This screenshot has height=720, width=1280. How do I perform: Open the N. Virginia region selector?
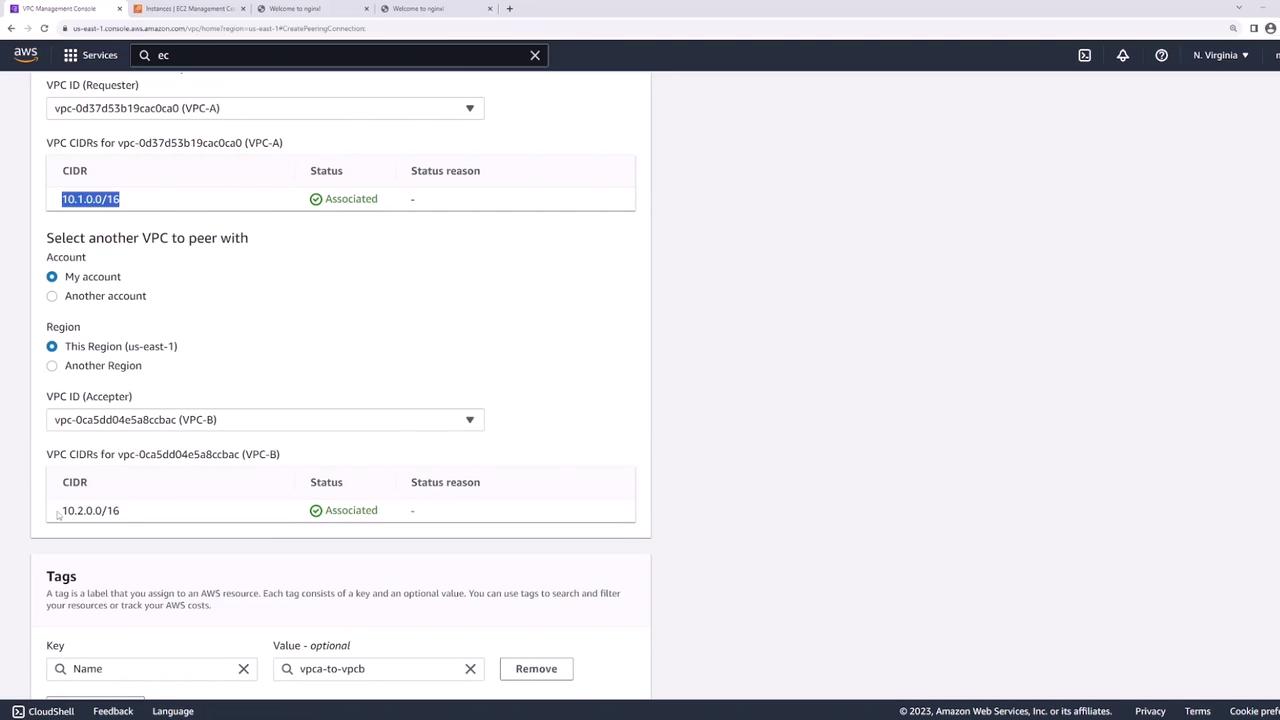[1220, 55]
